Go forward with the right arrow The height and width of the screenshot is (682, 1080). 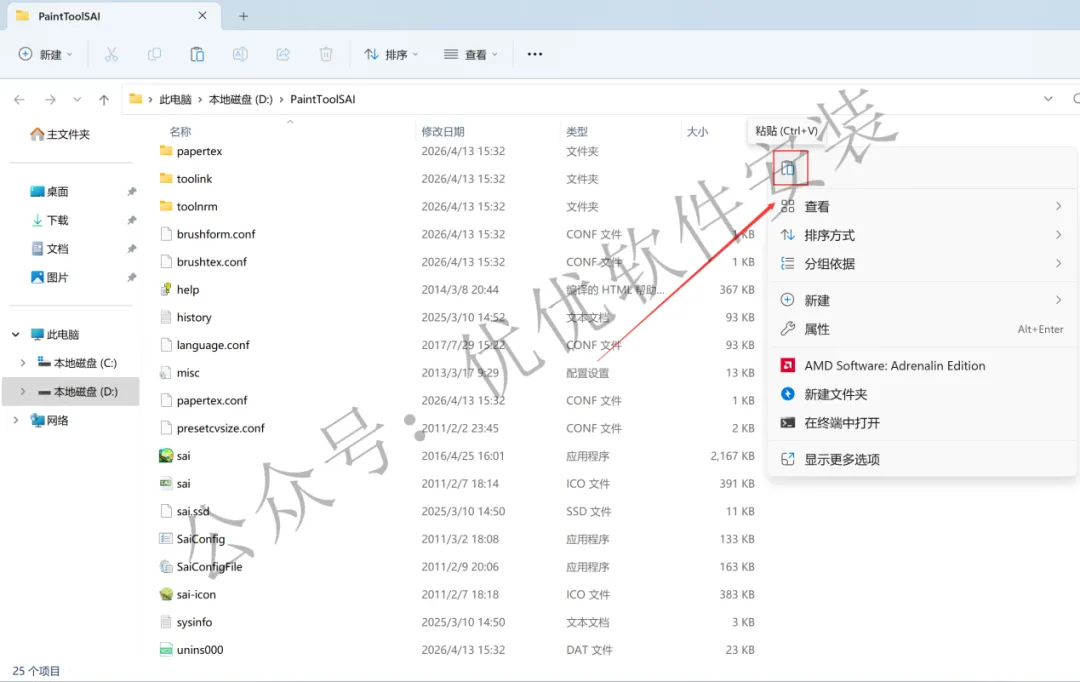click(x=50, y=100)
